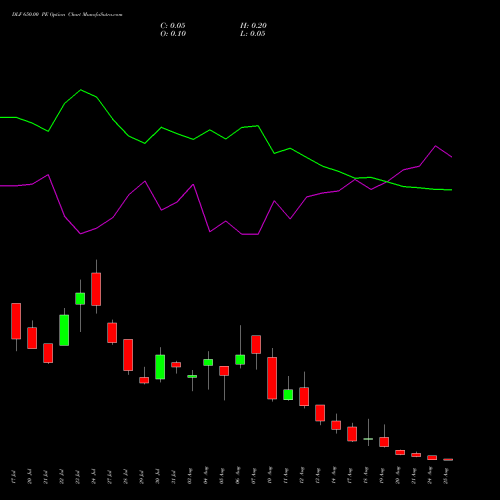Click the tall red candlestick above 24 Jul

tap(96, 289)
